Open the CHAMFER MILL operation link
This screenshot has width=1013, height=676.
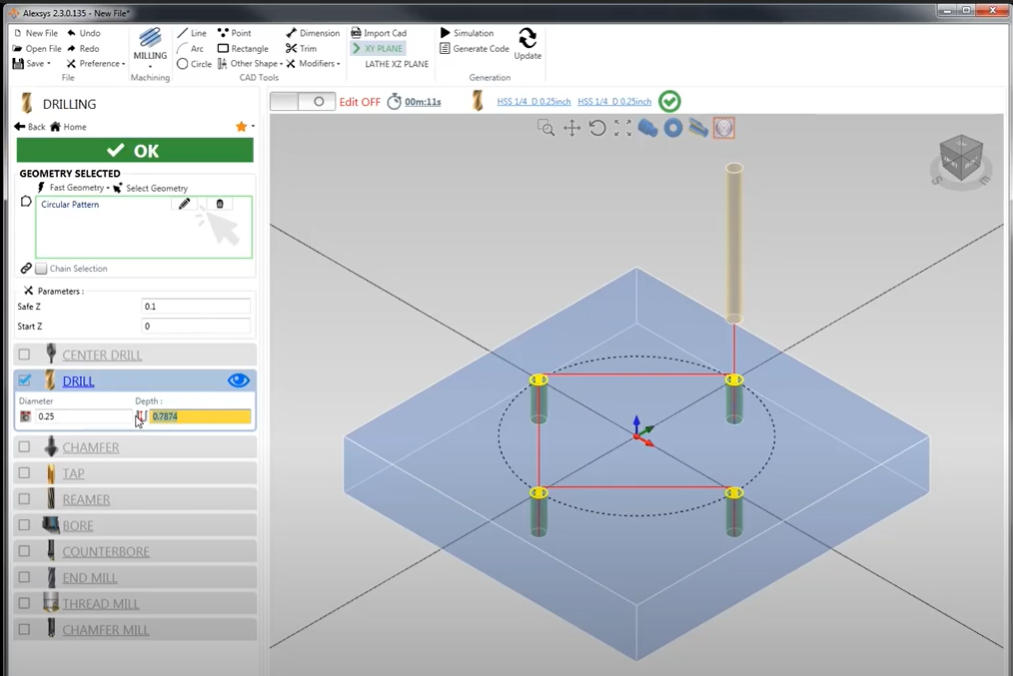[x=106, y=629]
